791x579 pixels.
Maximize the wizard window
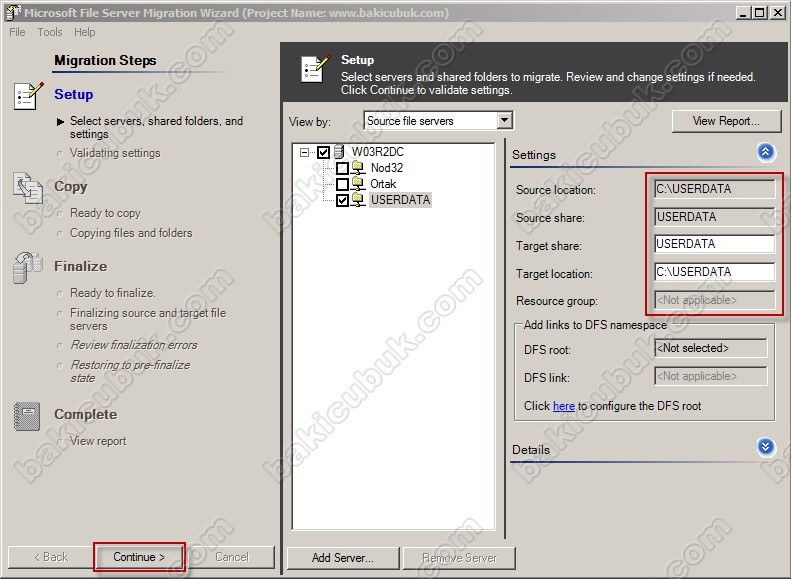click(x=759, y=13)
